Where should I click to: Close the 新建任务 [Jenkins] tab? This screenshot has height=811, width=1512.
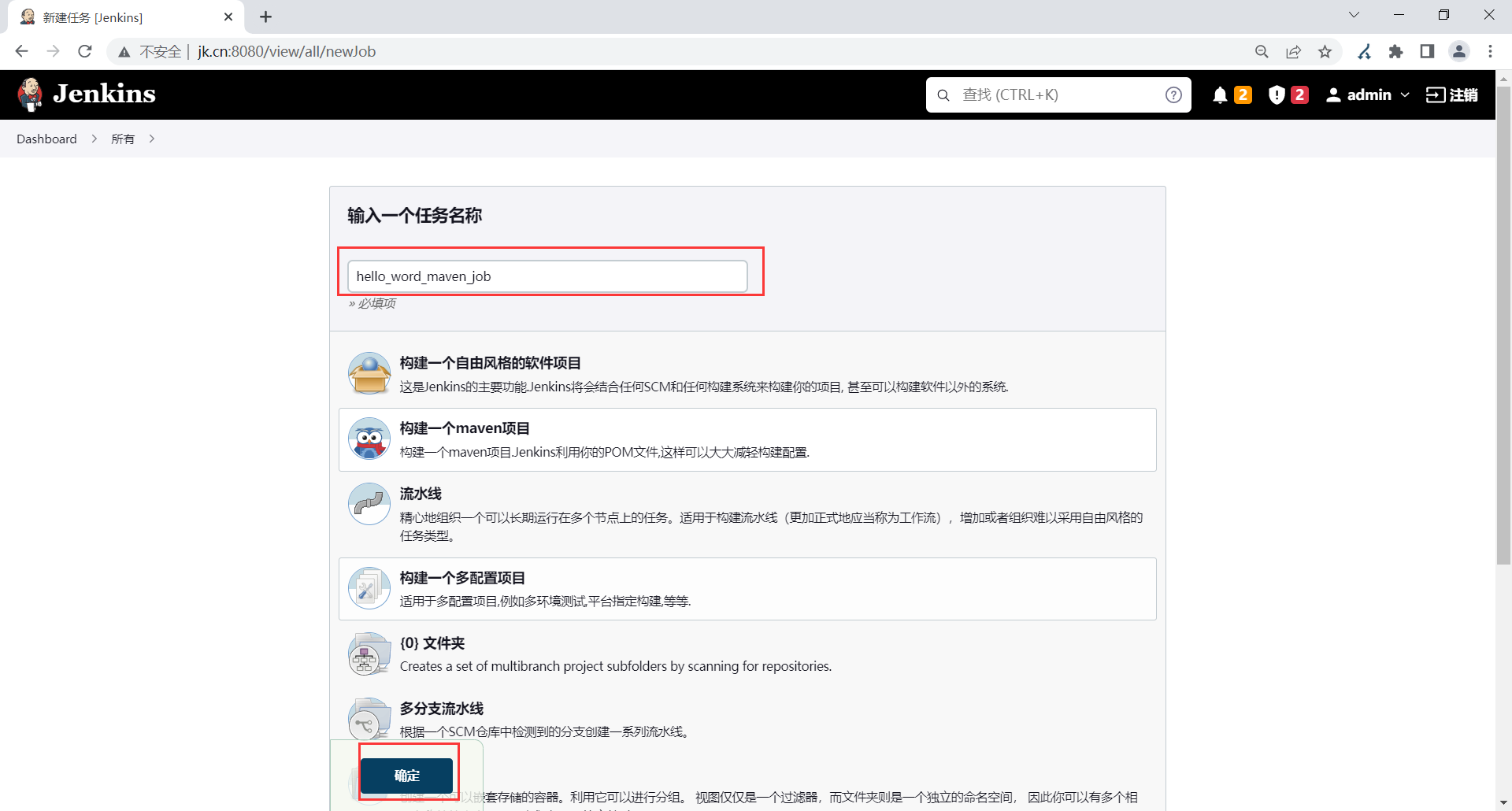pos(228,17)
